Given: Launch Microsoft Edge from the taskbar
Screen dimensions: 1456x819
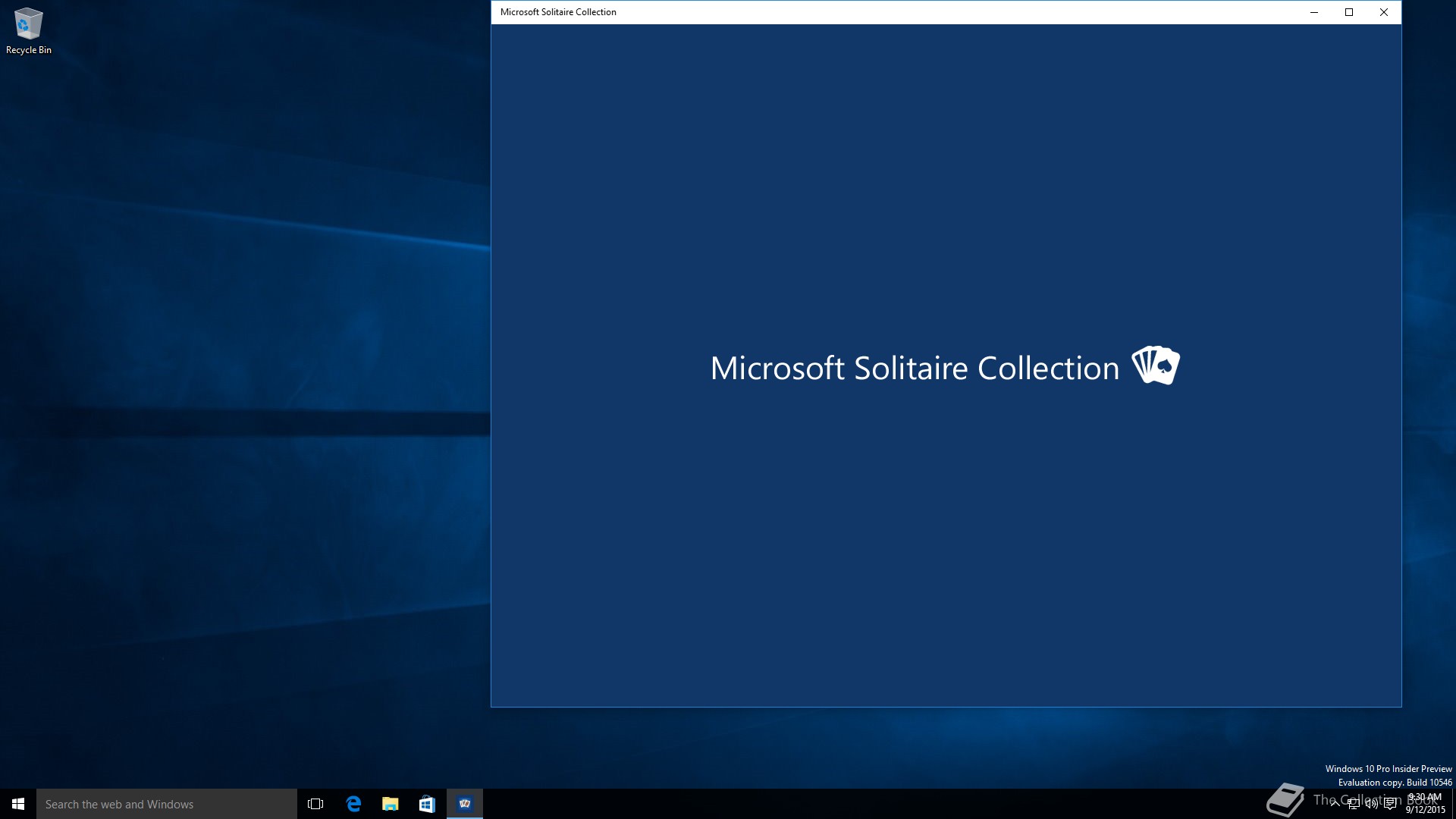Looking at the screenshot, I should tap(353, 804).
